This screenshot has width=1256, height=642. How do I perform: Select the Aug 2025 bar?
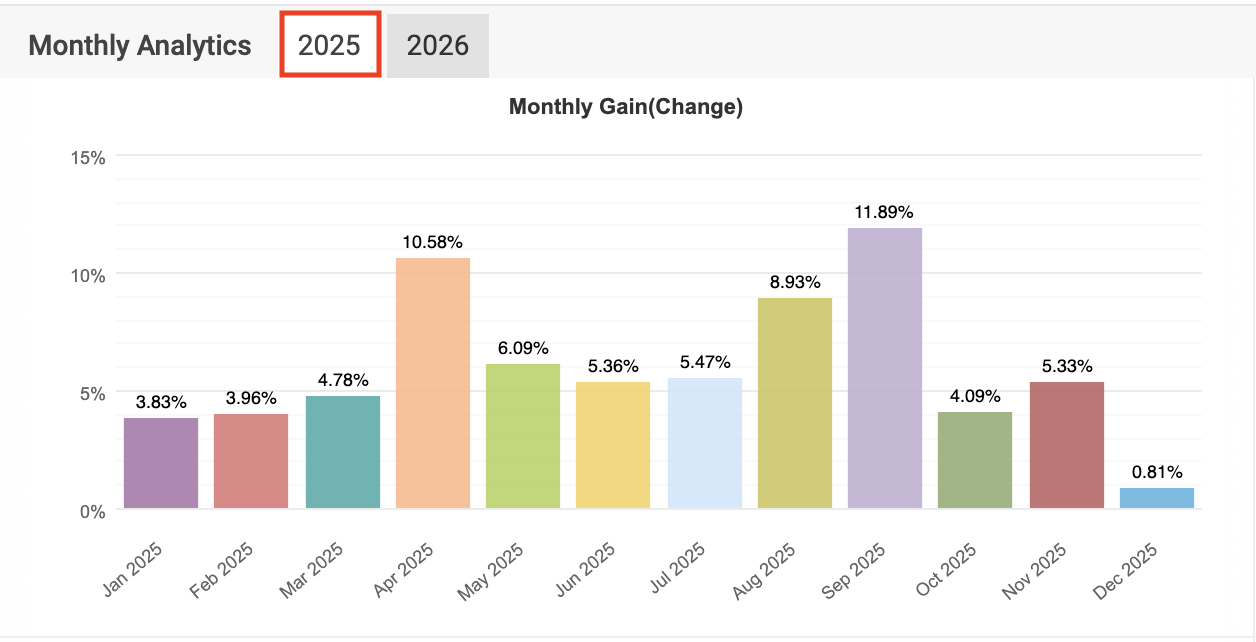point(795,403)
